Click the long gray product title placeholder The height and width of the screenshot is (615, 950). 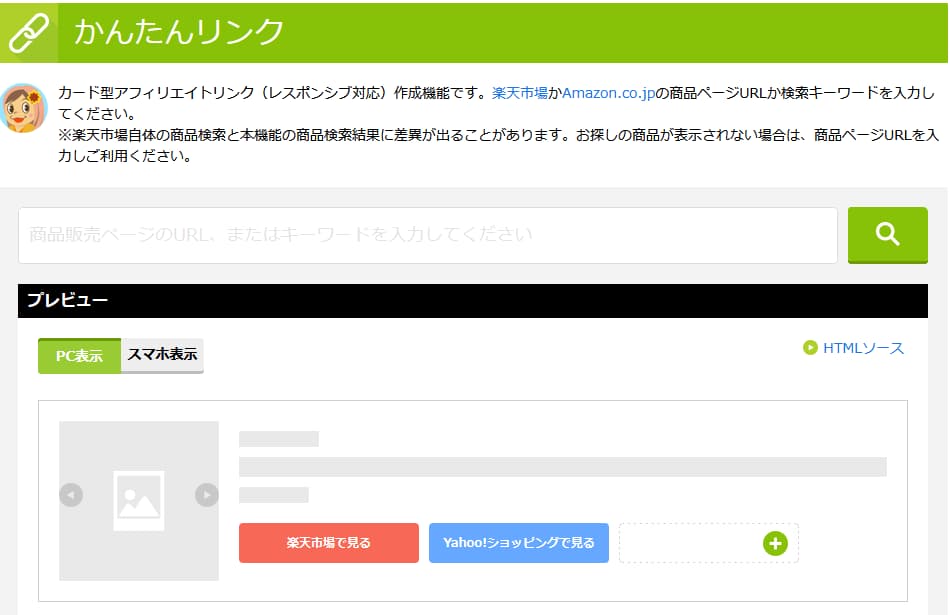pyautogui.click(x=562, y=467)
